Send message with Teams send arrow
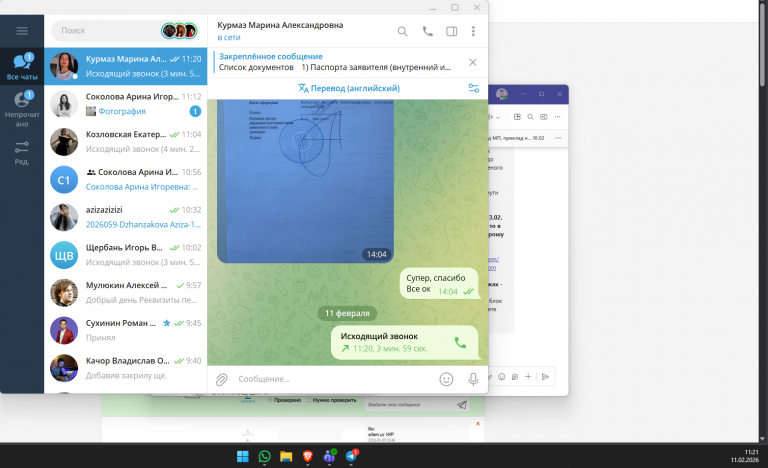Viewport: 768px width, 468px height. click(545, 377)
